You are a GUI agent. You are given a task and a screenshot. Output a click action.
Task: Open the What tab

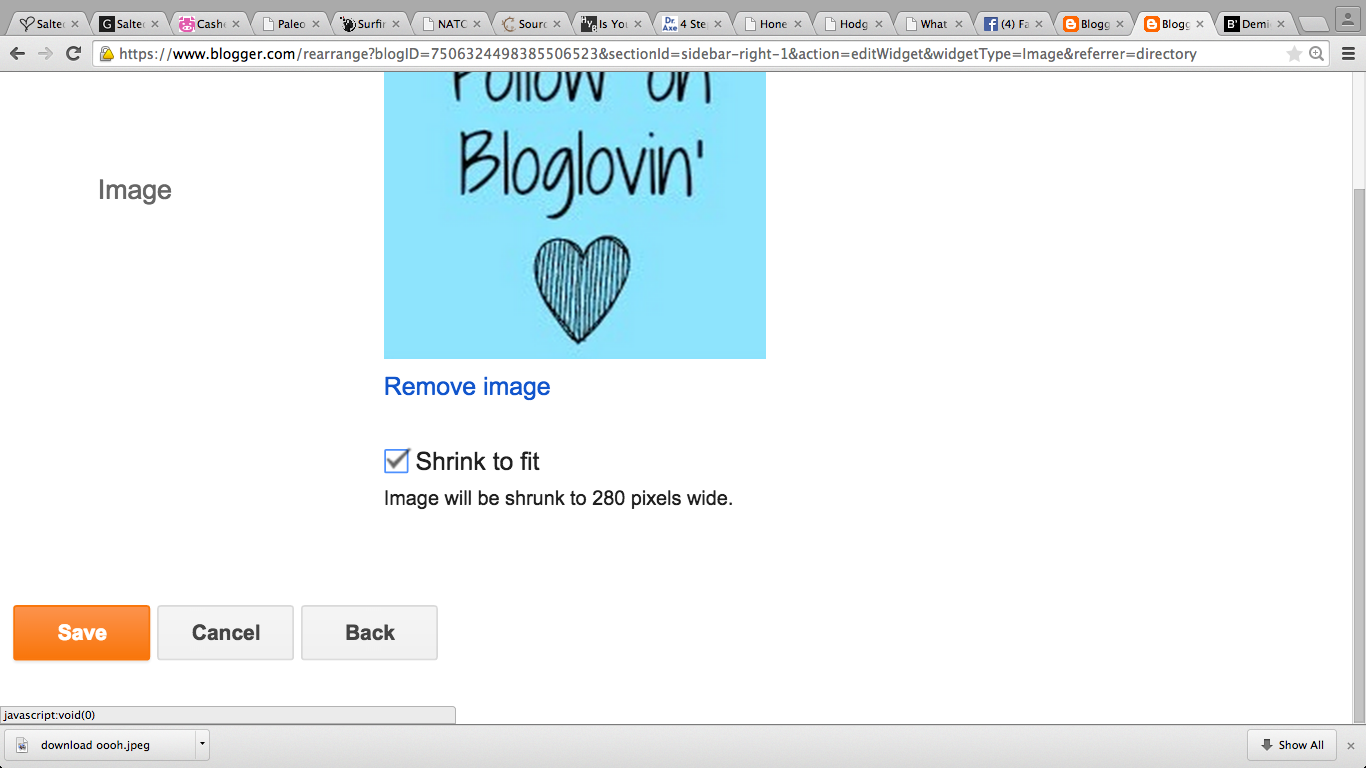934,24
